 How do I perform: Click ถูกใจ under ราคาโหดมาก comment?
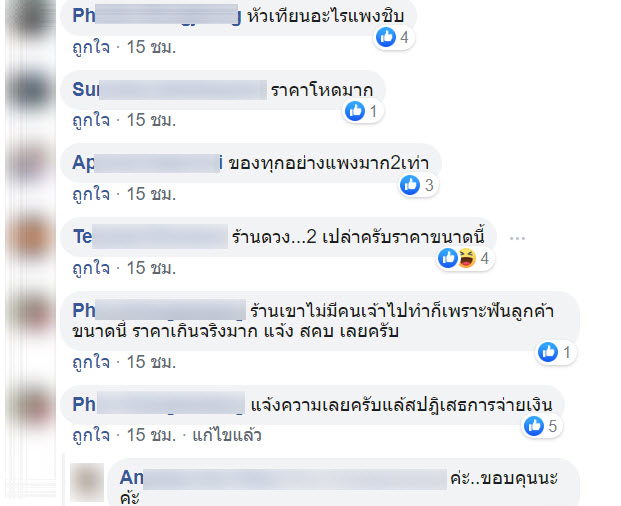tap(91, 120)
